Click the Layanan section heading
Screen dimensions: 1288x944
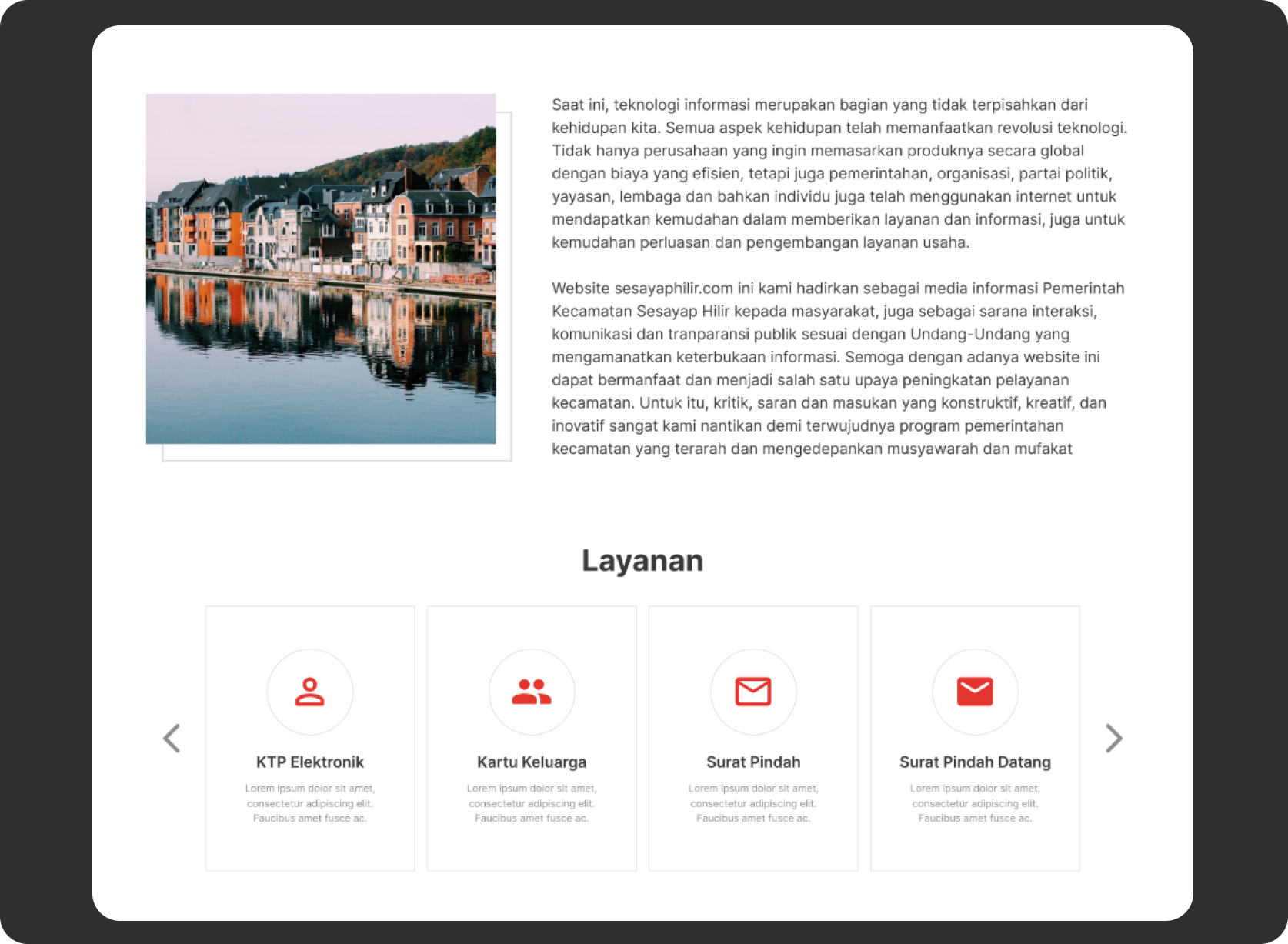tap(642, 561)
